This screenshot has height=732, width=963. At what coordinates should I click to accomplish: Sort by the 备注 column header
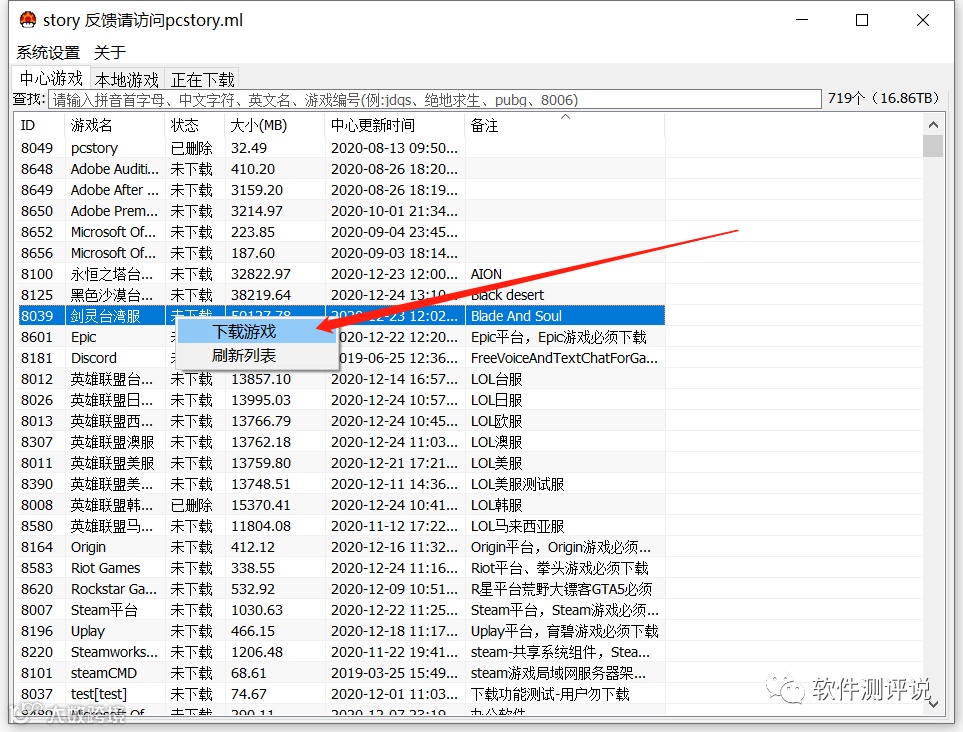pyautogui.click(x=564, y=125)
